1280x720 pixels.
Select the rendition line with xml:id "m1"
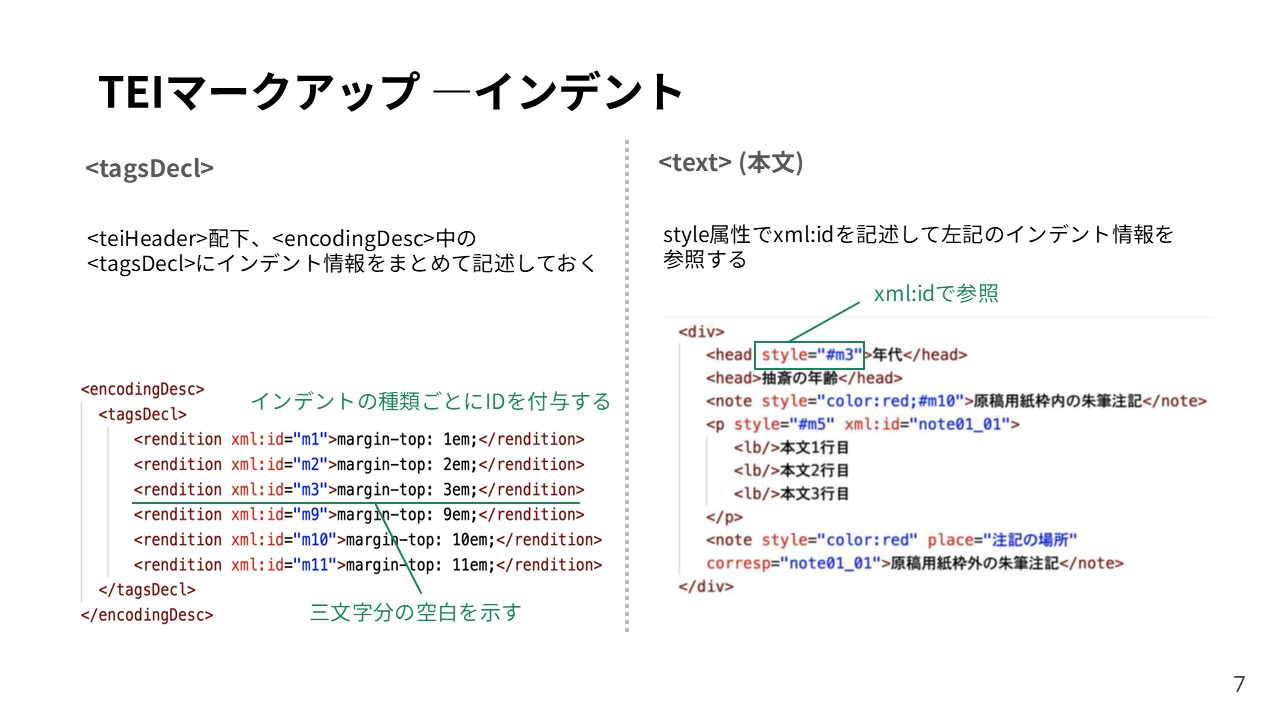(358, 439)
